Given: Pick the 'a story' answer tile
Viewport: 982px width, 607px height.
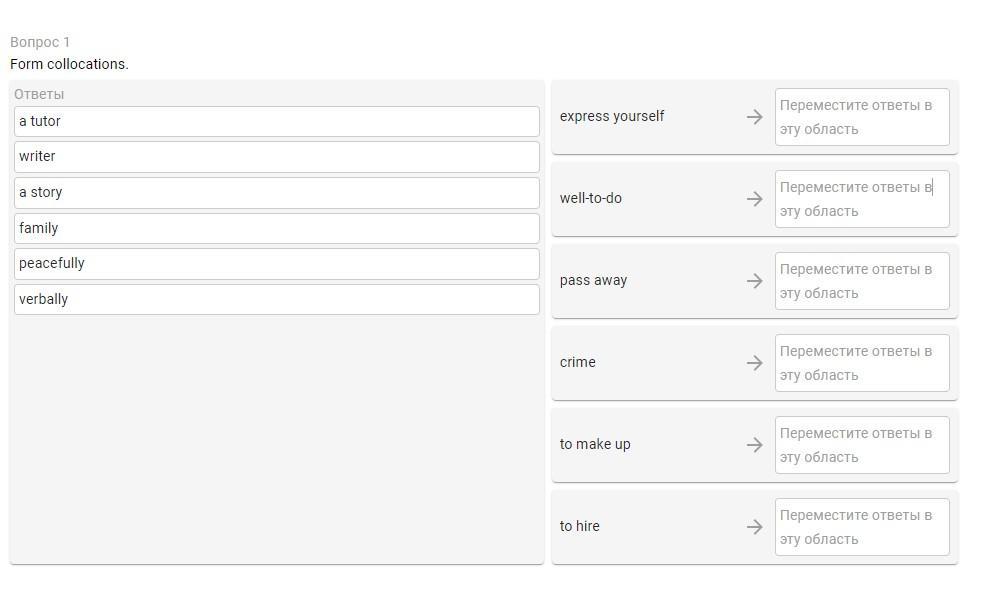Looking at the screenshot, I should point(277,192).
